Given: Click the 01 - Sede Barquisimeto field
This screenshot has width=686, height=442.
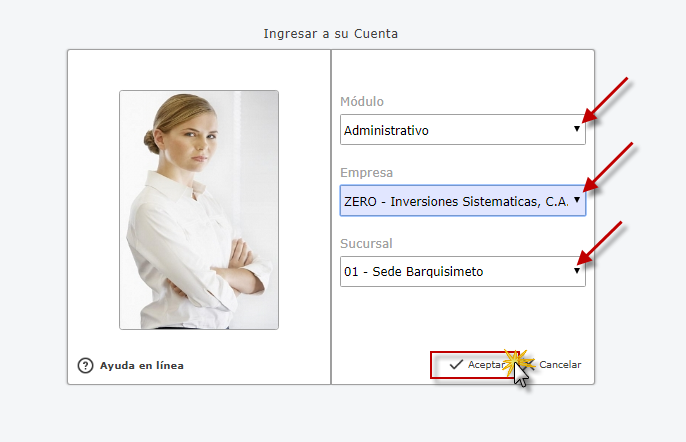Looking at the screenshot, I should (455, 272).
